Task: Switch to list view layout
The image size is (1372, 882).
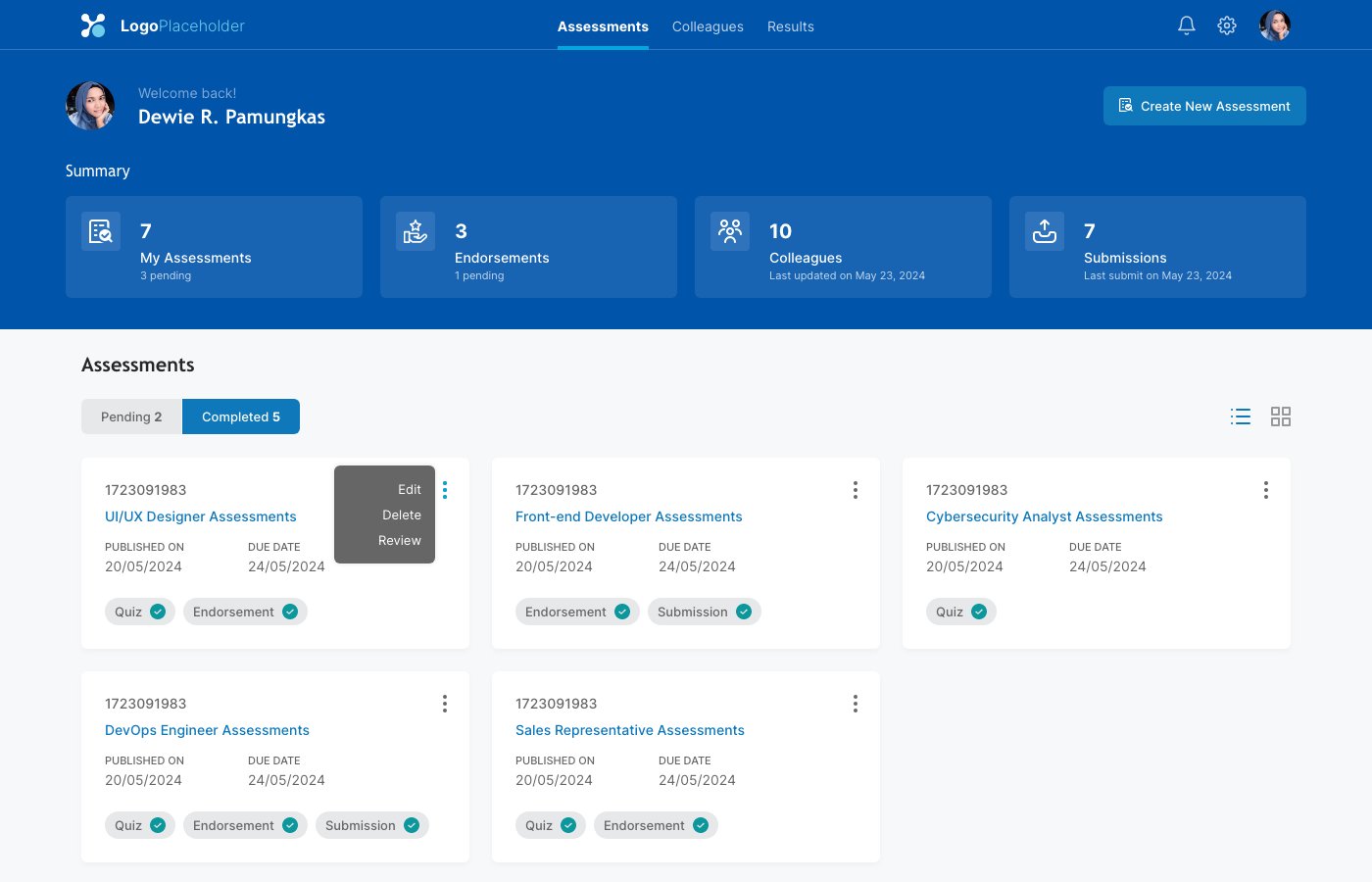Action: [1241, 416]
